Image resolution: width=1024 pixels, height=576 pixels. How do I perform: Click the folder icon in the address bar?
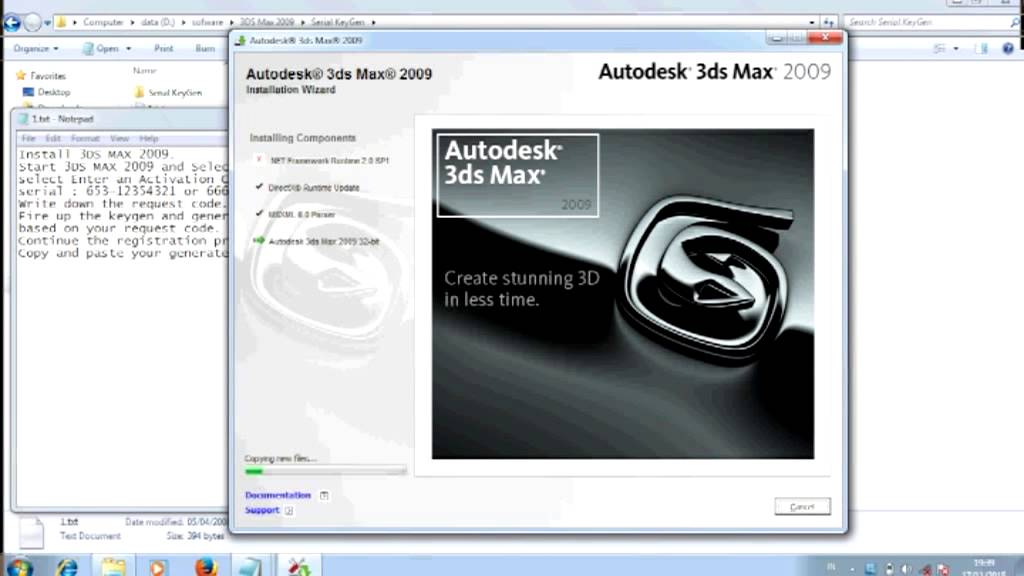(x=61, y=22)
